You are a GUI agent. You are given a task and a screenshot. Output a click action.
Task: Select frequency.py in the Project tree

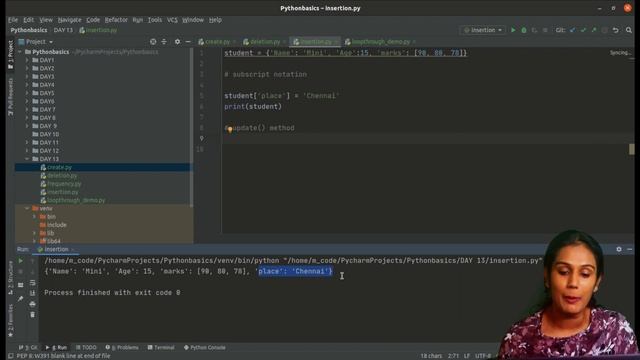(64, 184)
